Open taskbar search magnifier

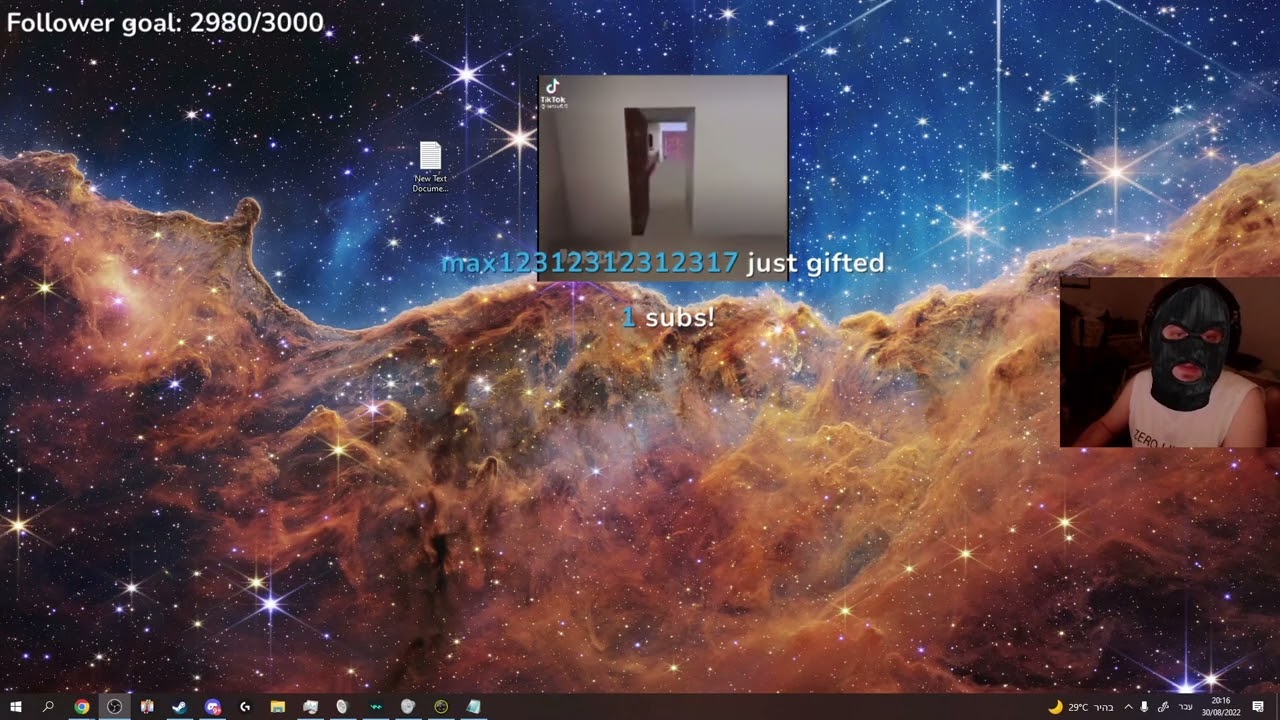(x=48, y=707)
